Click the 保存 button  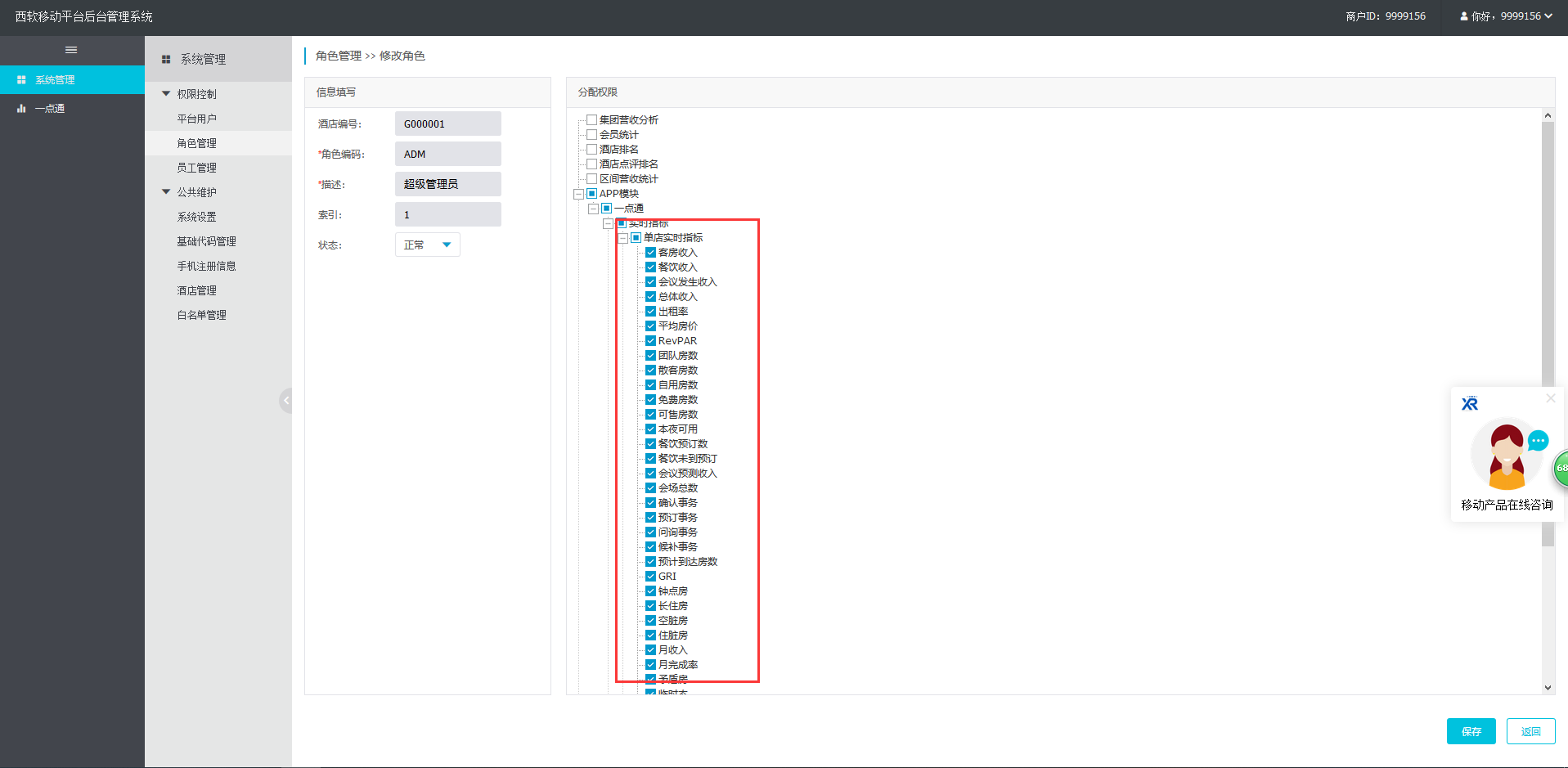(x=1471, y=731)
